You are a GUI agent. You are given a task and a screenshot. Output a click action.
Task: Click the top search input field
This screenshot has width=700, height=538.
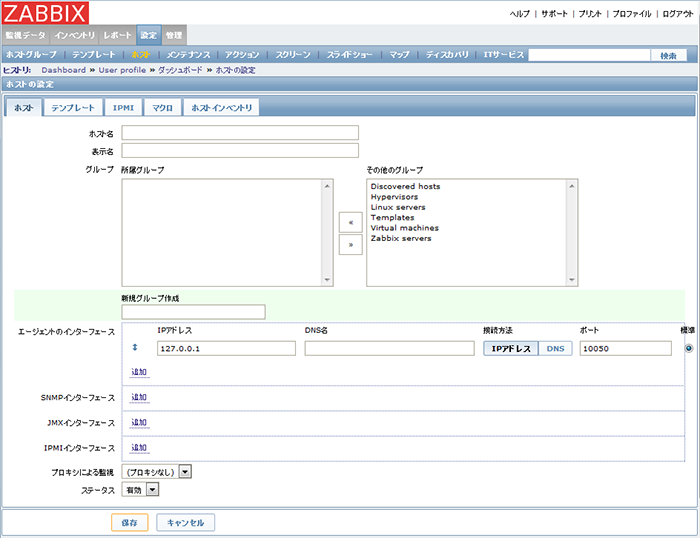(589, 55)
